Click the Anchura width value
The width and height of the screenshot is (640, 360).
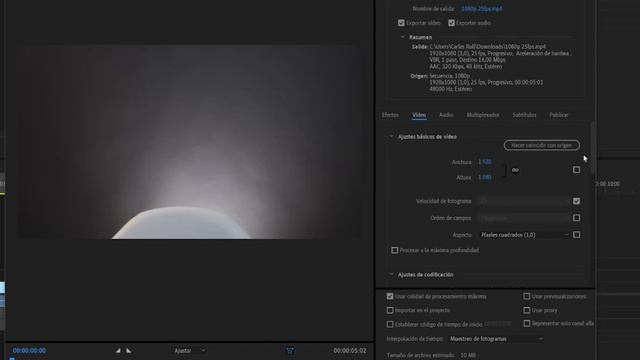[484, 162]
